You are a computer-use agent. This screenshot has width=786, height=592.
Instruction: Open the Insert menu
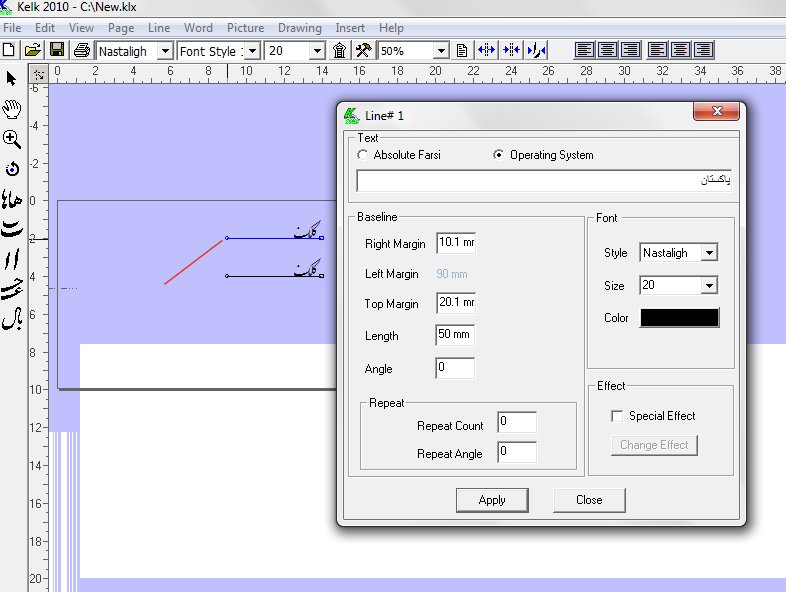click(x=350, y=28)
